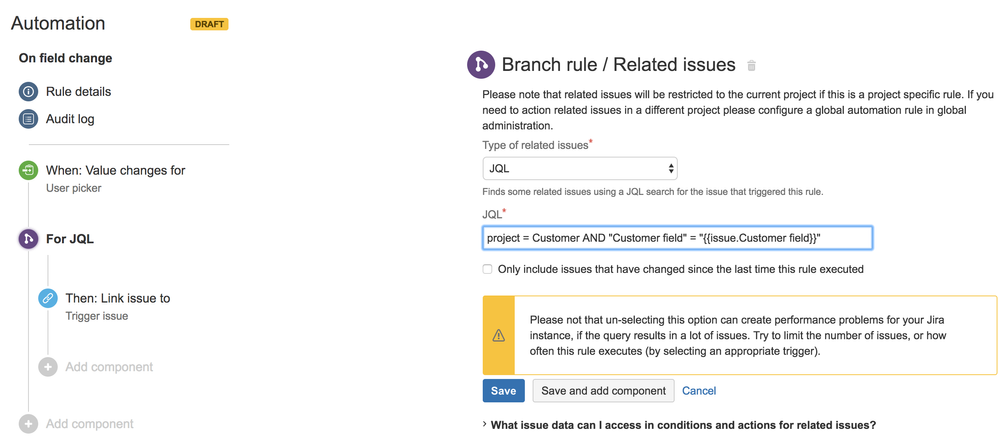Open Rule details in the sidebar

(x=78, y=92)
